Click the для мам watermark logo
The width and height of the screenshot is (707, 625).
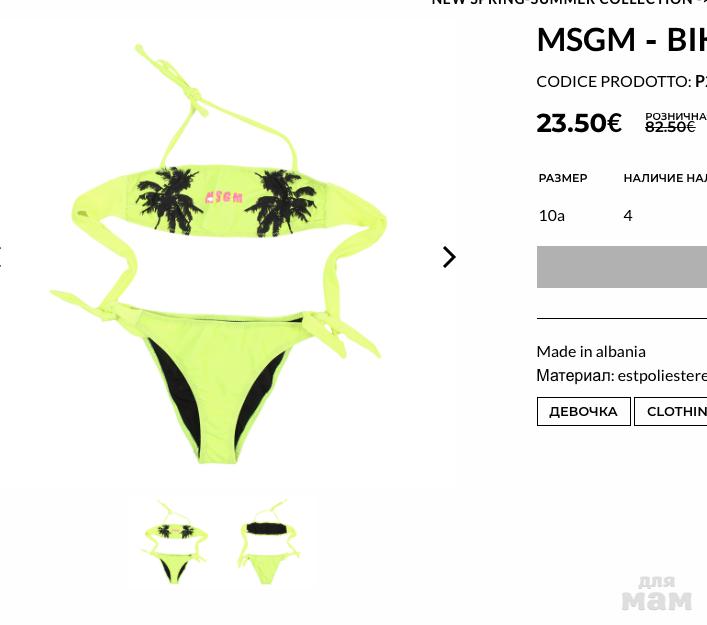click(x=656, y=593)
